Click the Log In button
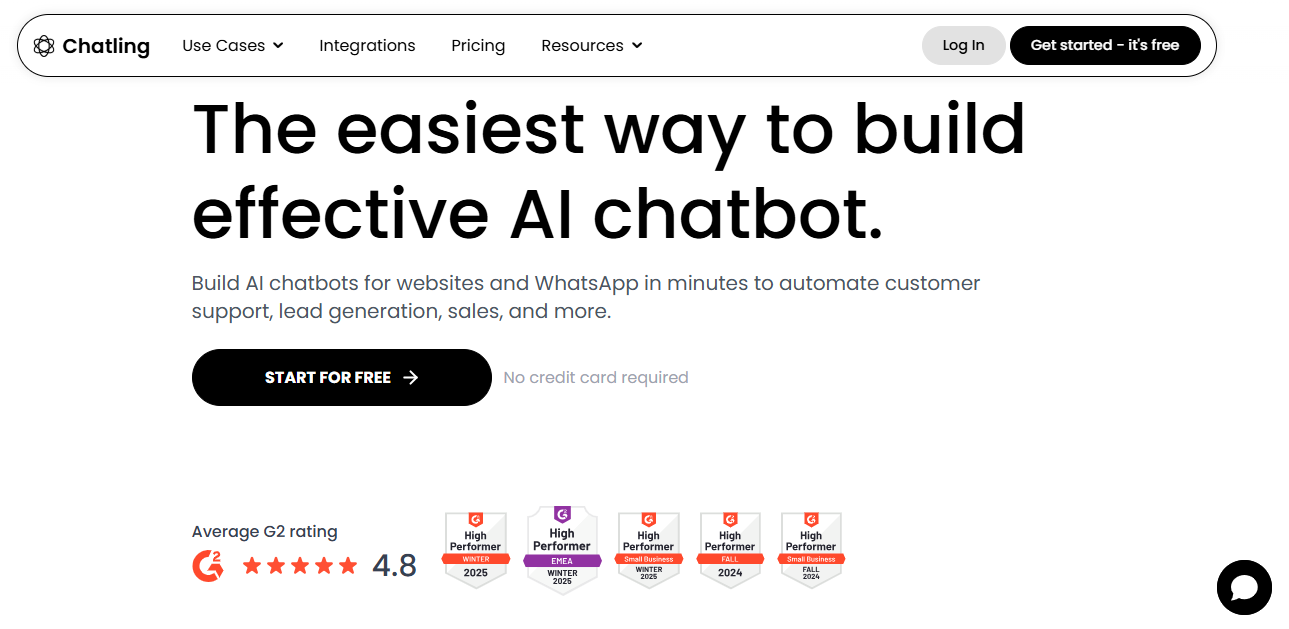Viewport: 1289px width, 629px height. (963, 46)
